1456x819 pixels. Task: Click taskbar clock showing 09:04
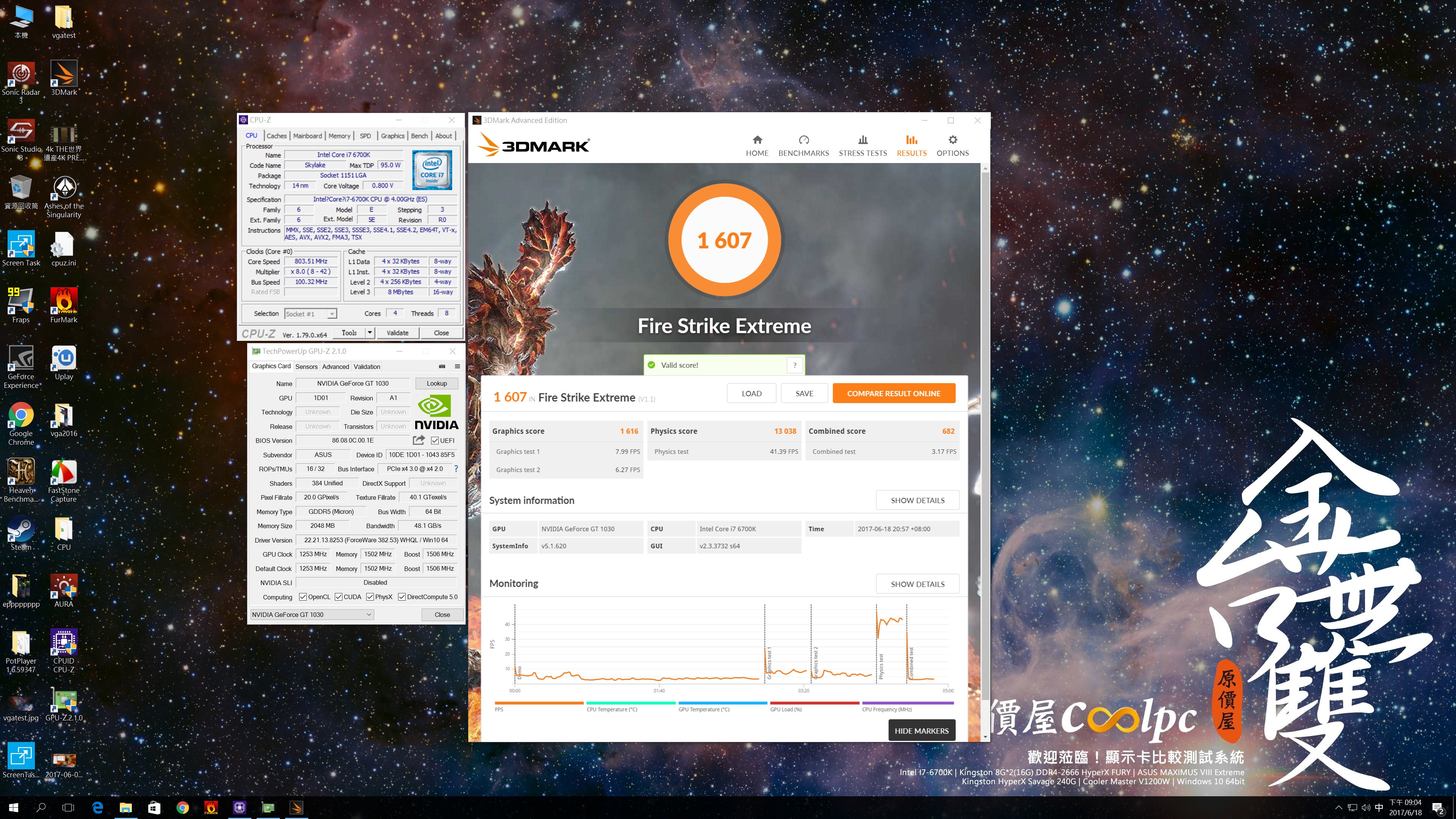(x=1405, y=808)
